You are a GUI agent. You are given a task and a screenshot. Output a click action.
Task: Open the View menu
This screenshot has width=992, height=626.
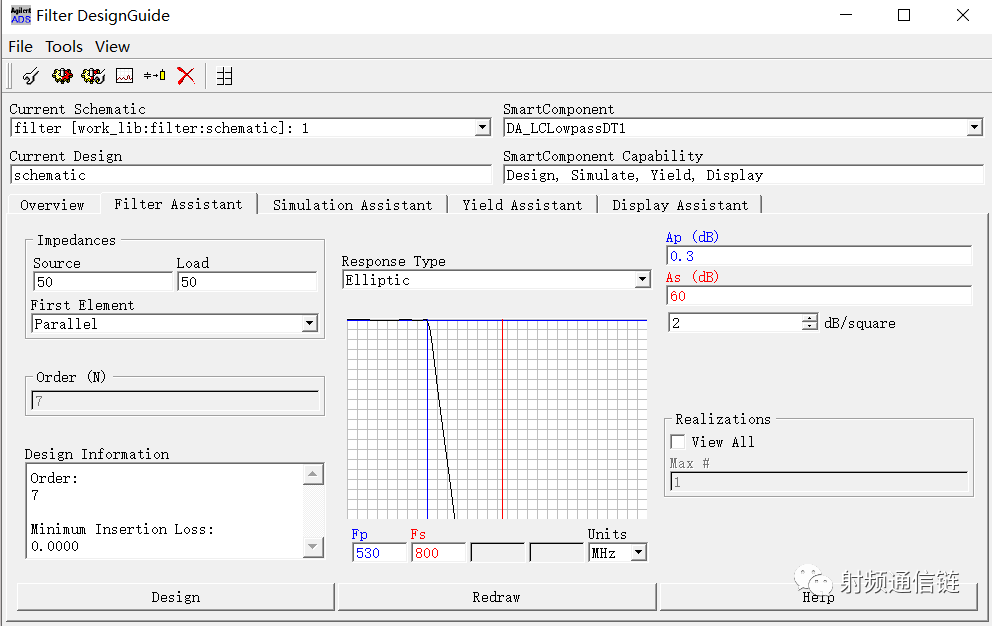[x=113, y=47]
